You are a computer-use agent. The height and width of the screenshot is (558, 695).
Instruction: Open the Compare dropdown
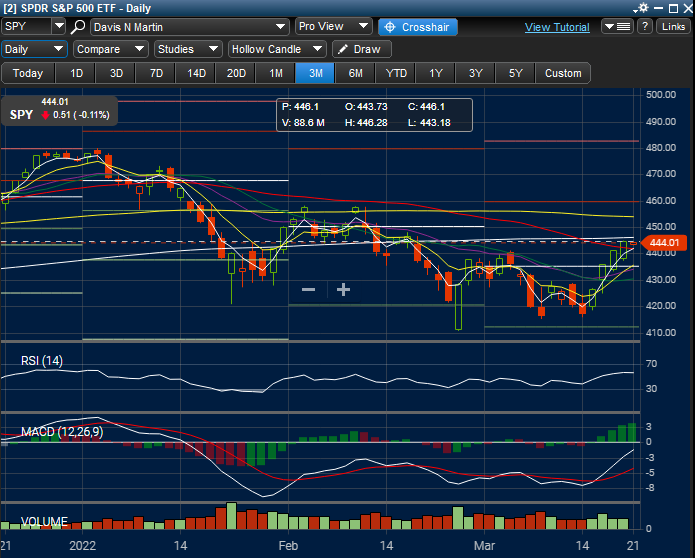[x=110, y=49]
